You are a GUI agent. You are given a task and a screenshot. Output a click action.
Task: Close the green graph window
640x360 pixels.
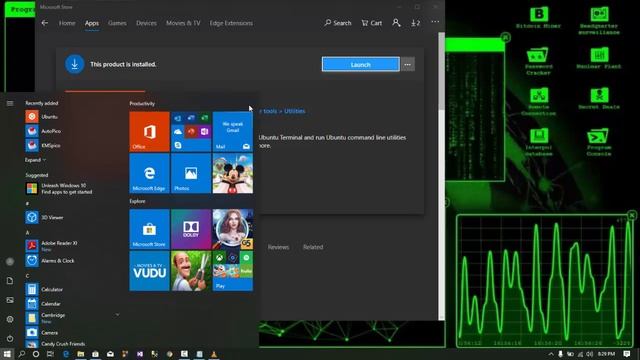(631, 215)
